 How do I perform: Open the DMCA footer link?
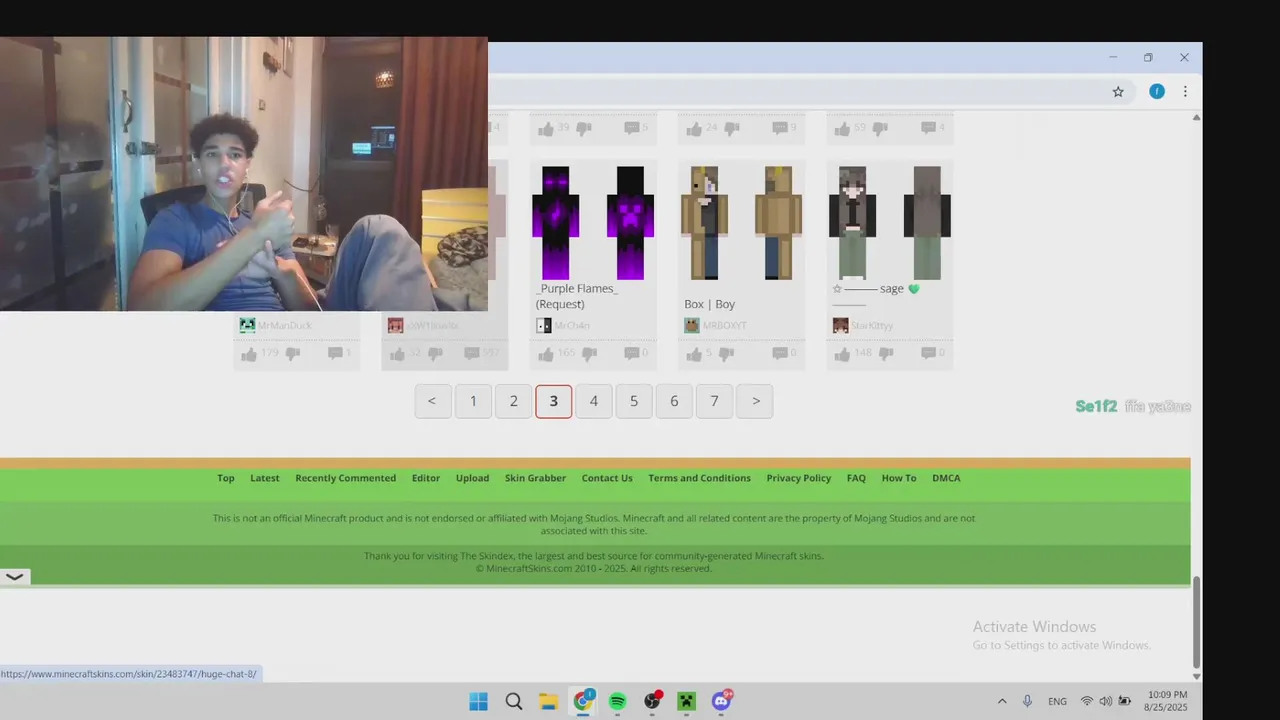946,478
